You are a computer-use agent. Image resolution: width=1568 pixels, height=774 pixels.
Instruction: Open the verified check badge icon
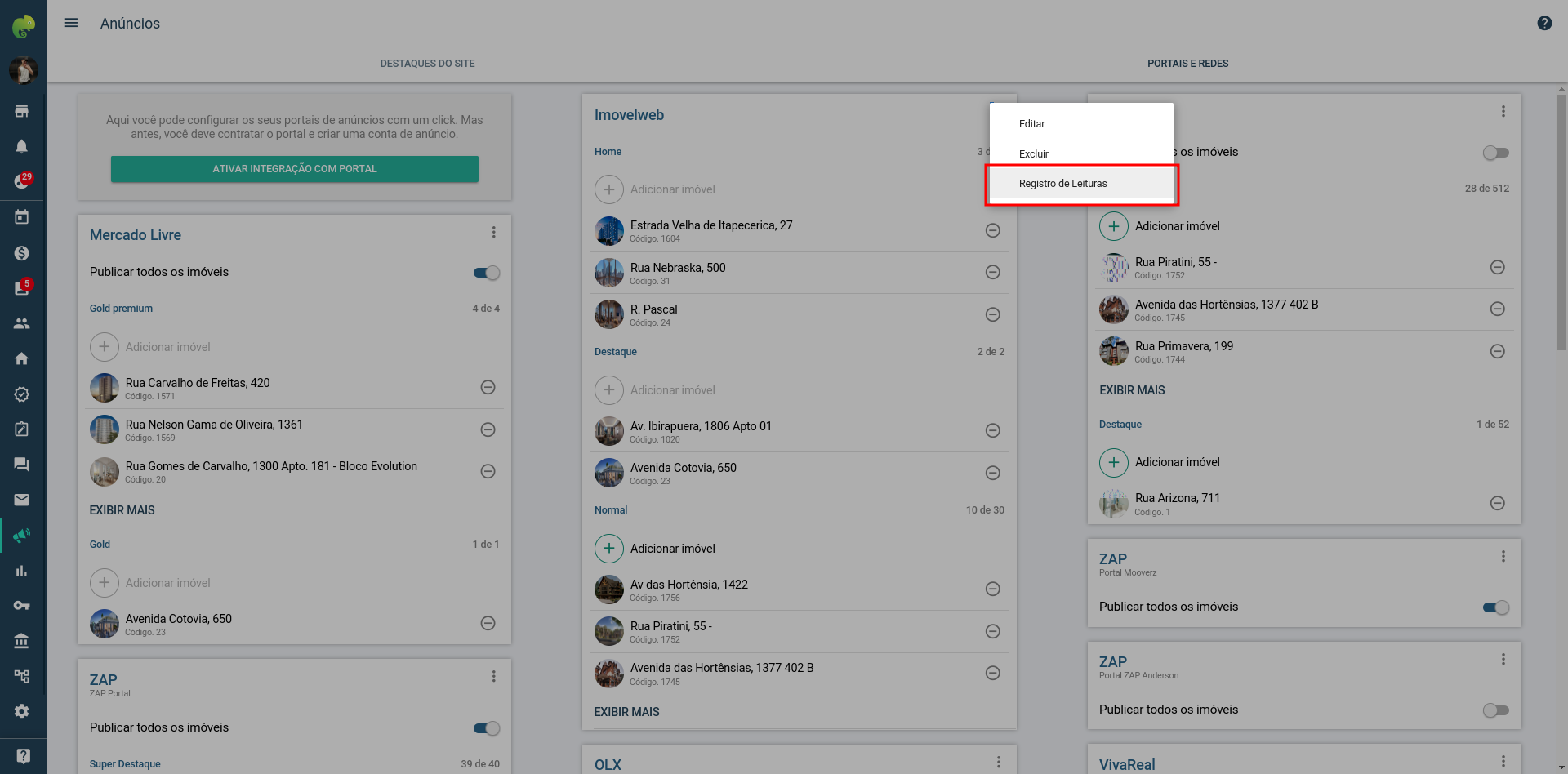click(x=22, y=394)
